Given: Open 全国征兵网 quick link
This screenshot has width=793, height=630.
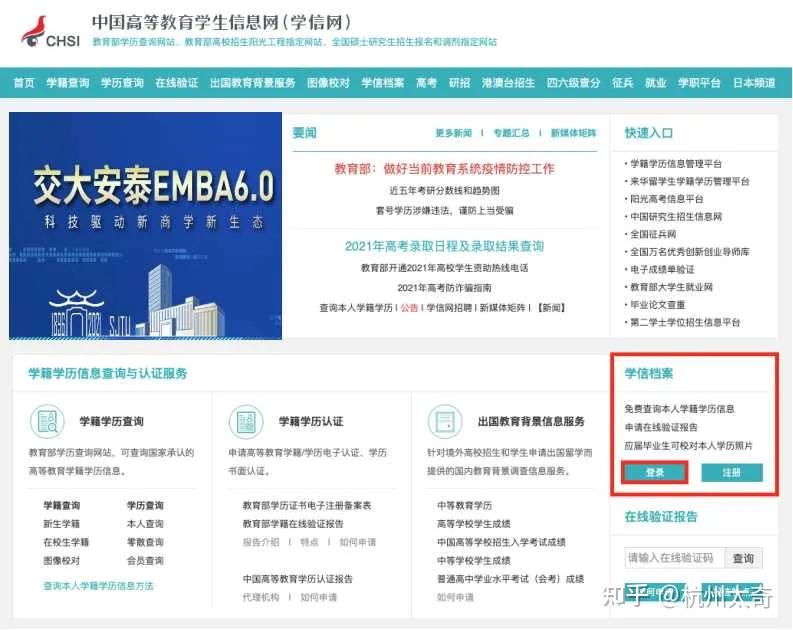Looking at the screenshot, I should tap(653, 234).
